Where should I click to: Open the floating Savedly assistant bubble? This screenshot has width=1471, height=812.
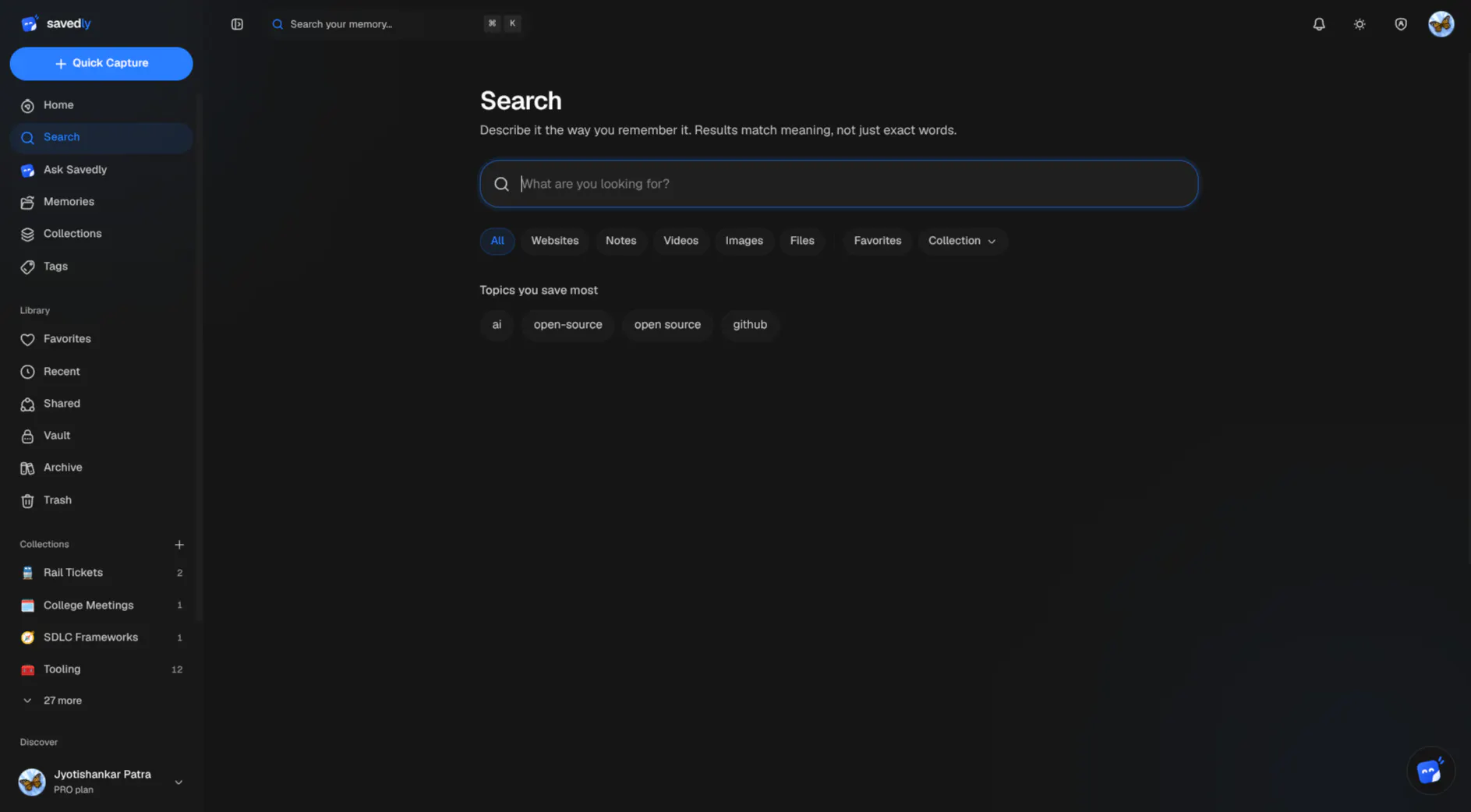pyautogui.click(x=1430, y=771)
